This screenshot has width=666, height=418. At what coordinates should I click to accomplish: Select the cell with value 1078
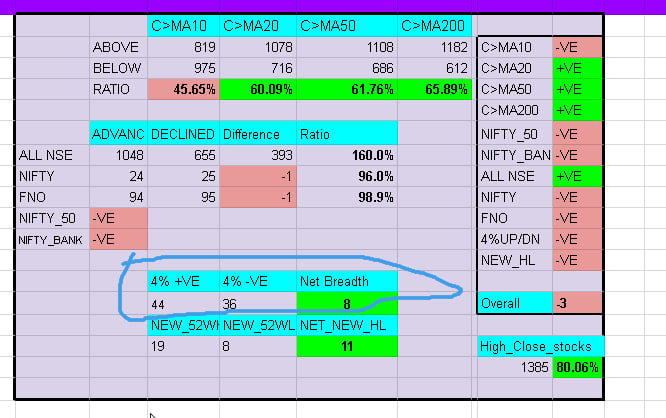pos(258,47)
